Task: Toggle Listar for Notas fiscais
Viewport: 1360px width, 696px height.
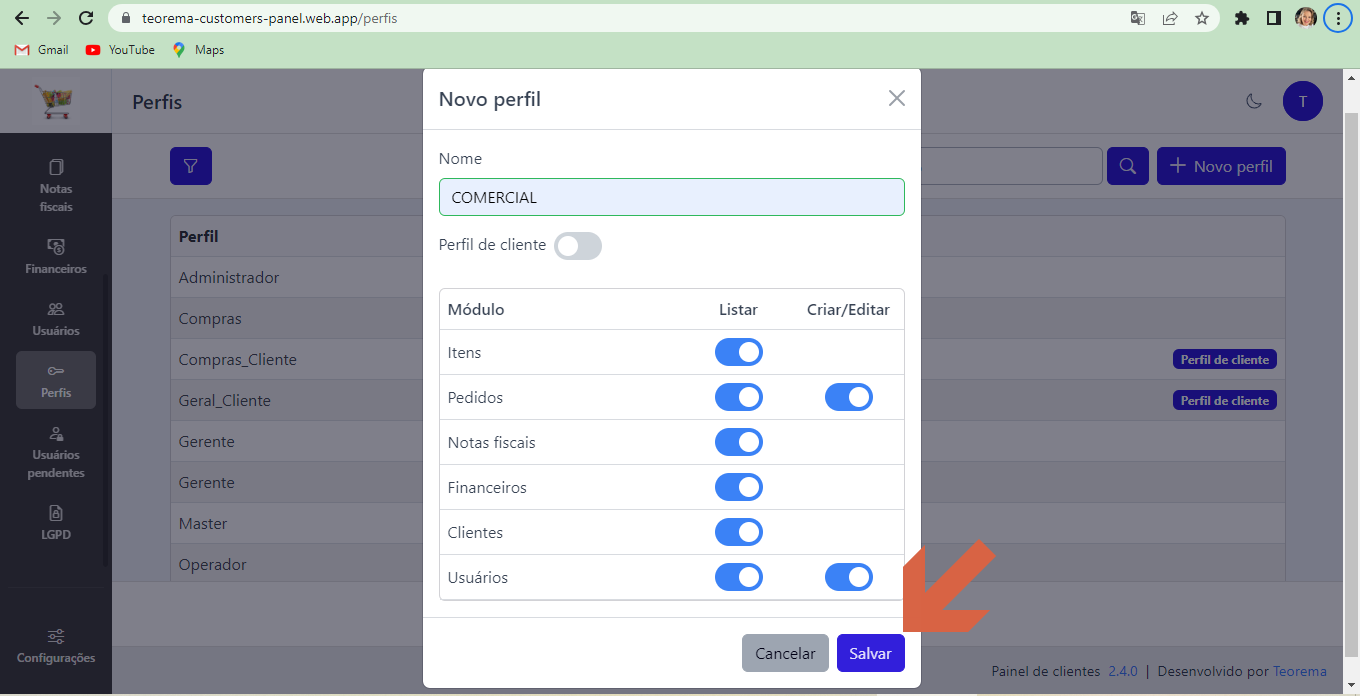Action: [x=739, y=442]
